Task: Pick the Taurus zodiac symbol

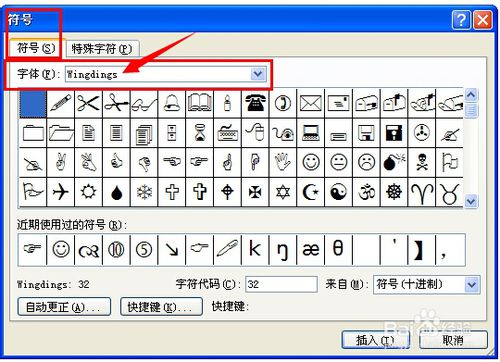Action: [x=449, y=192]
